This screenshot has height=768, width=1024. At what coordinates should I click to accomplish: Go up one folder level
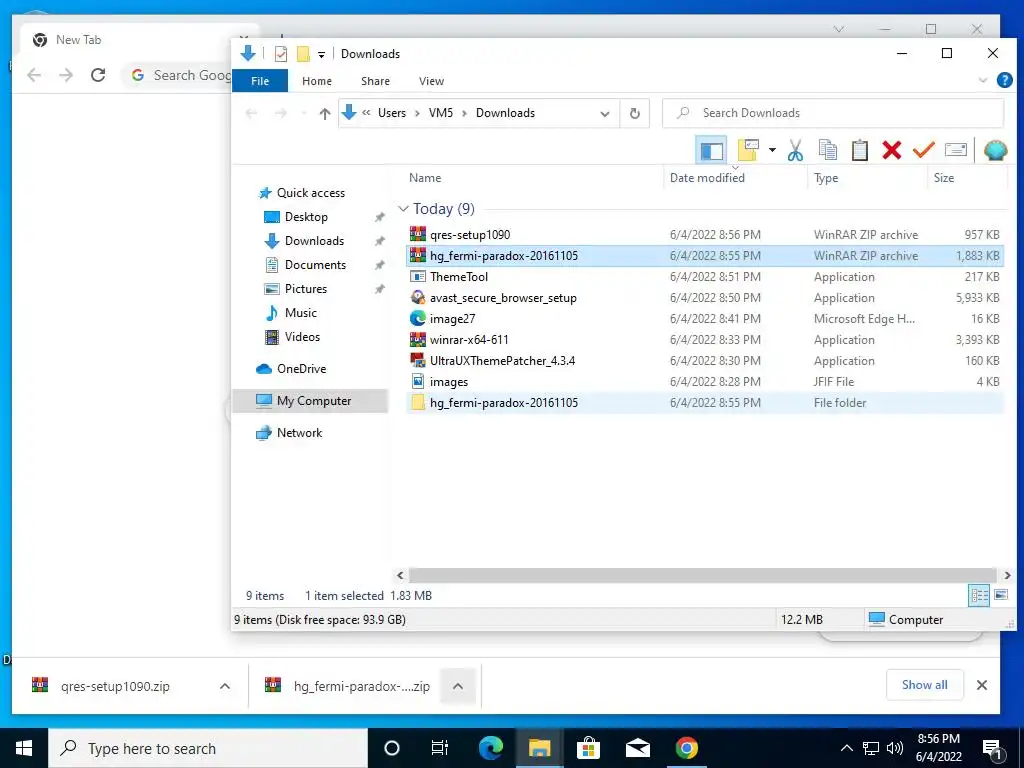325,114
